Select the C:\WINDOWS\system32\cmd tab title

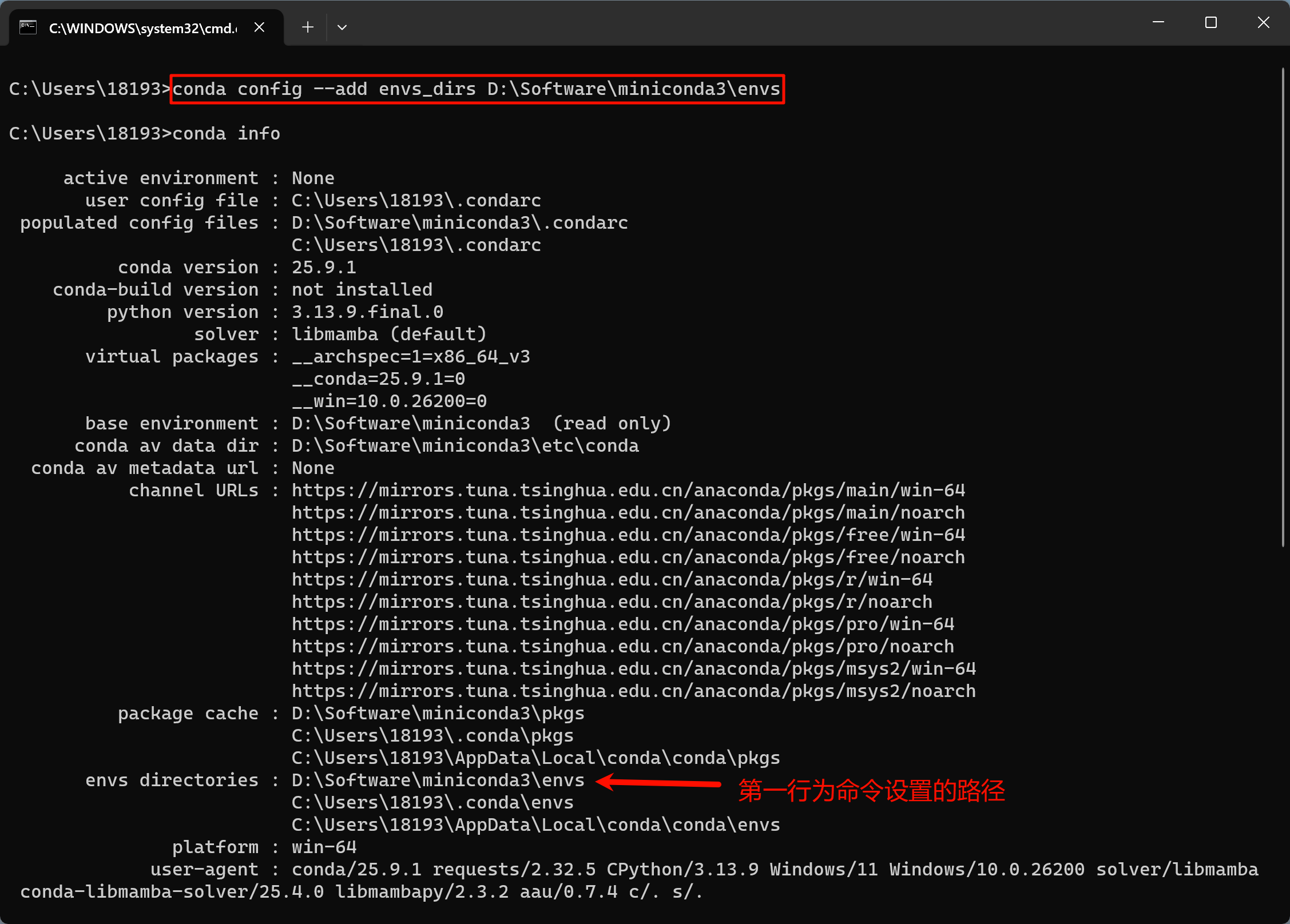point(143,28)
